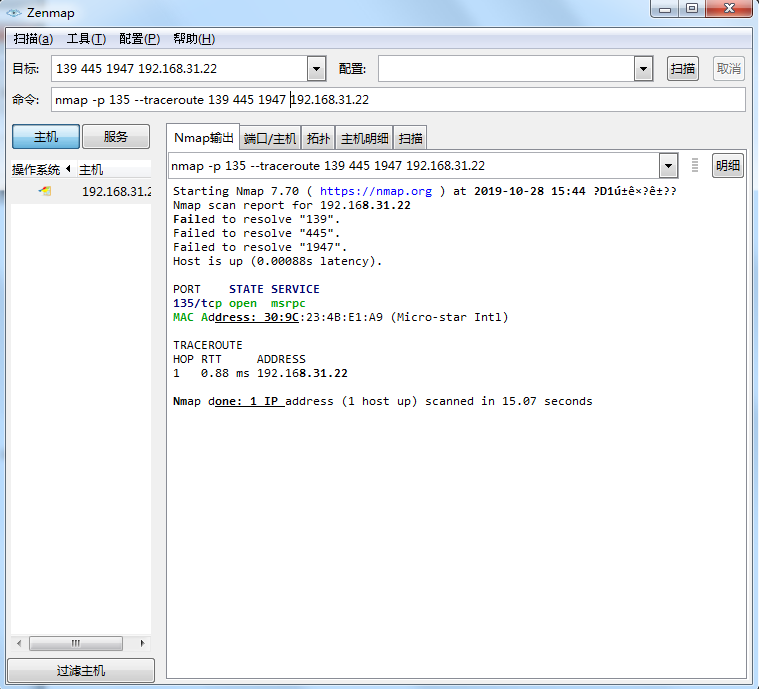
Task: Click the Zenmap eye icon in title bar
Action: [x=14, y=13]
